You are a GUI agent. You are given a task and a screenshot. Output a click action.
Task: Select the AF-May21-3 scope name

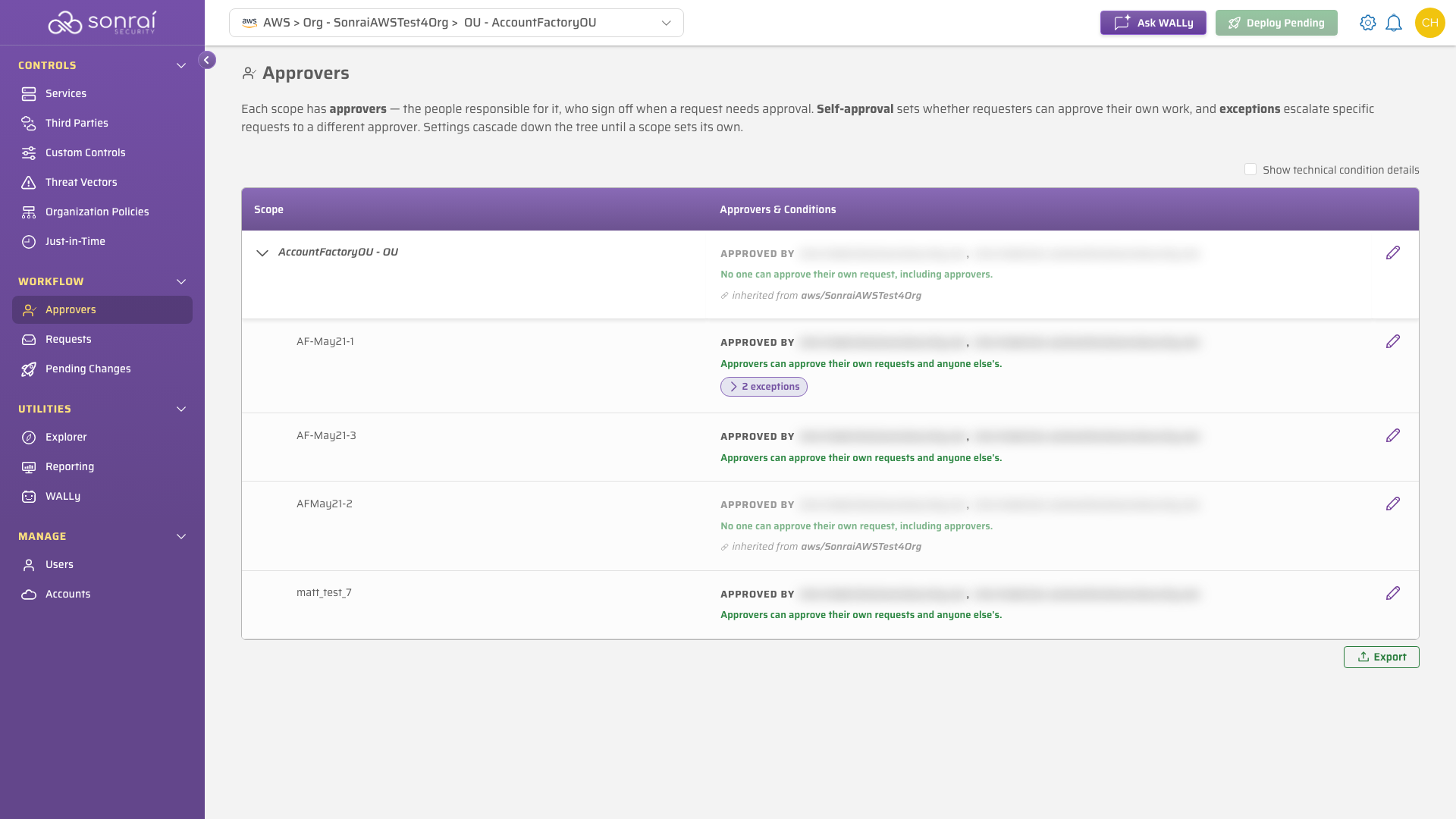pos(326,435)
